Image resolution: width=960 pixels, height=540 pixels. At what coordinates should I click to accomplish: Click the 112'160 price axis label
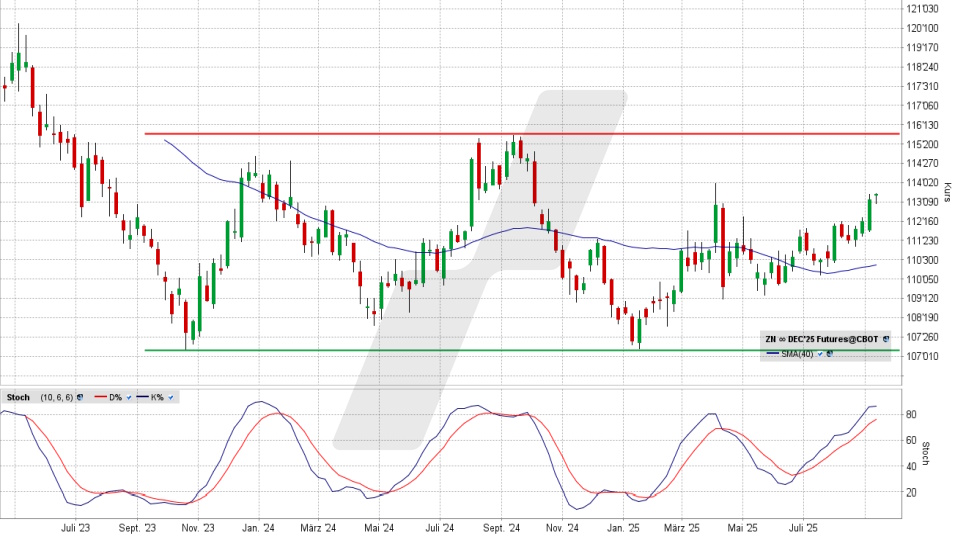[922, 221]
